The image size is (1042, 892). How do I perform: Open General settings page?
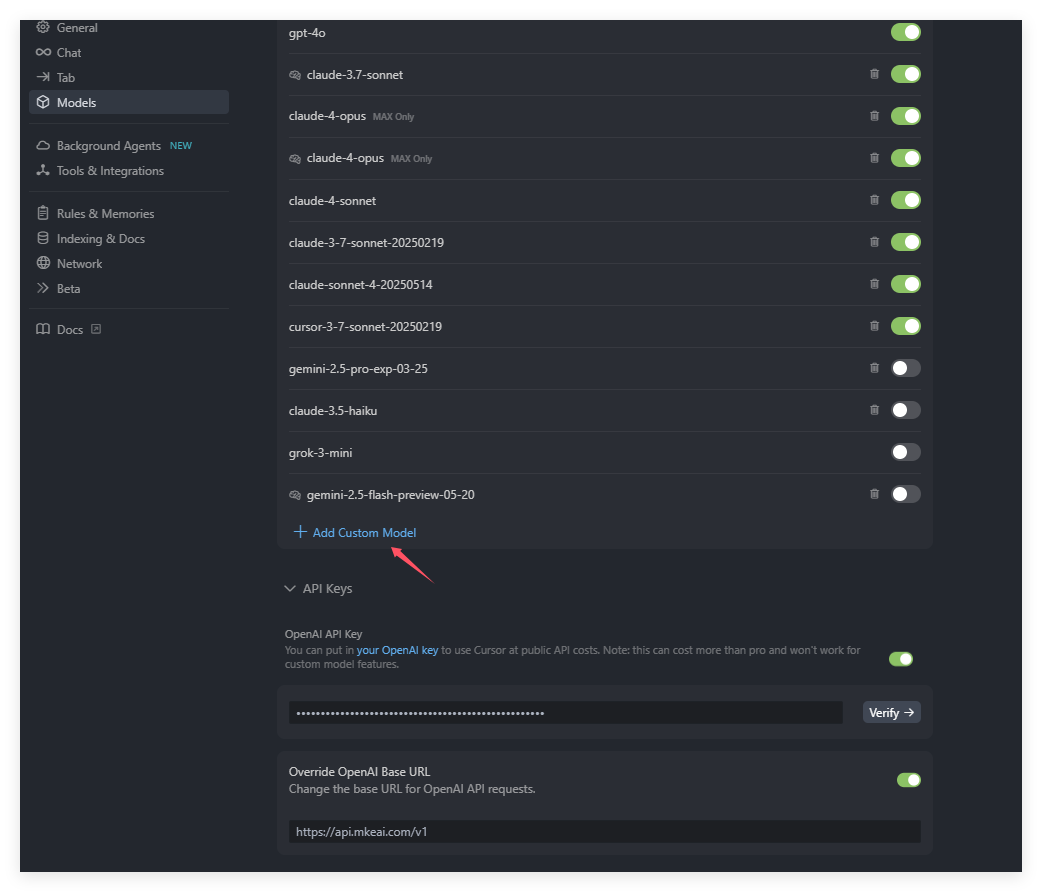pos(77,28)
